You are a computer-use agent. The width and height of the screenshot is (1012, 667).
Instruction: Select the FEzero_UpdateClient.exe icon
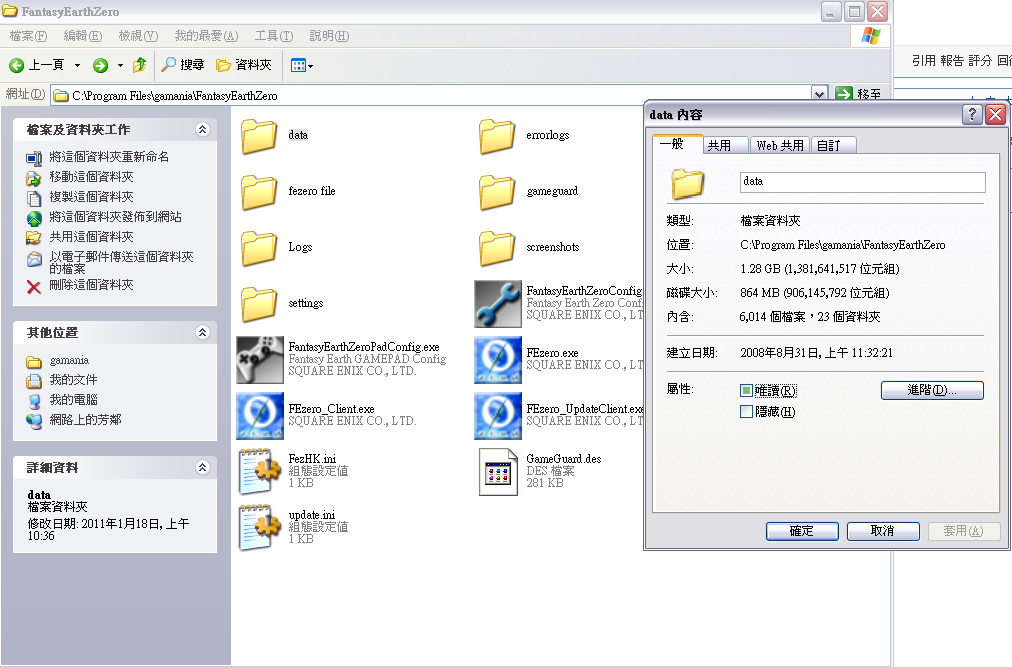point(498,416)
